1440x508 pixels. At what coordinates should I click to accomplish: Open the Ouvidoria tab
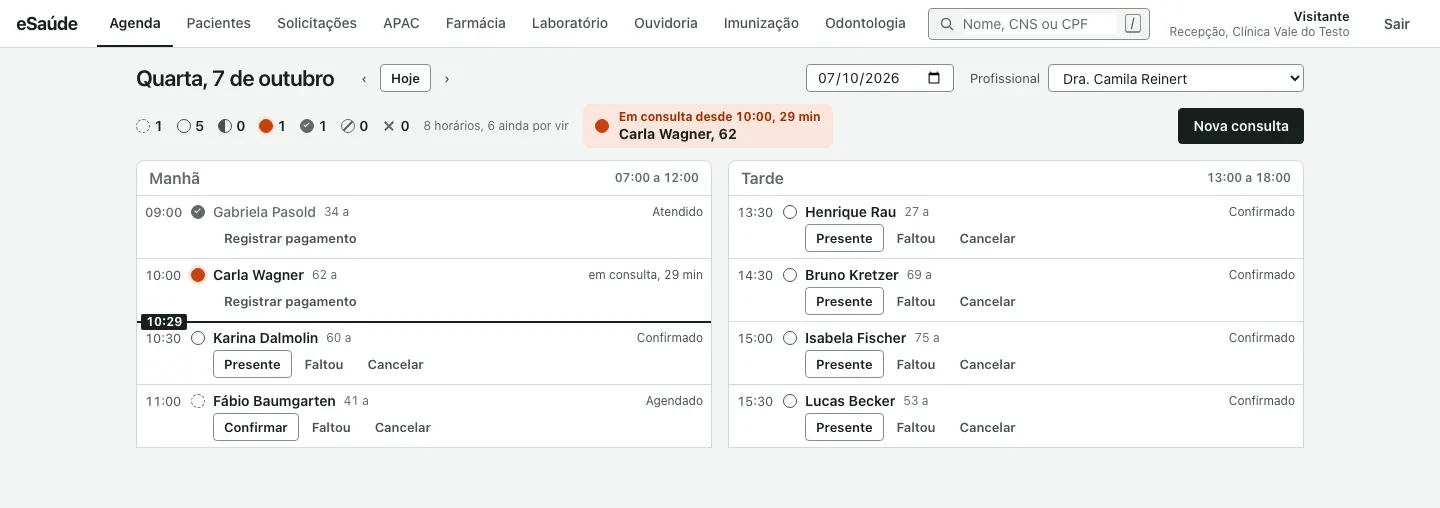[x=666, y=24]
